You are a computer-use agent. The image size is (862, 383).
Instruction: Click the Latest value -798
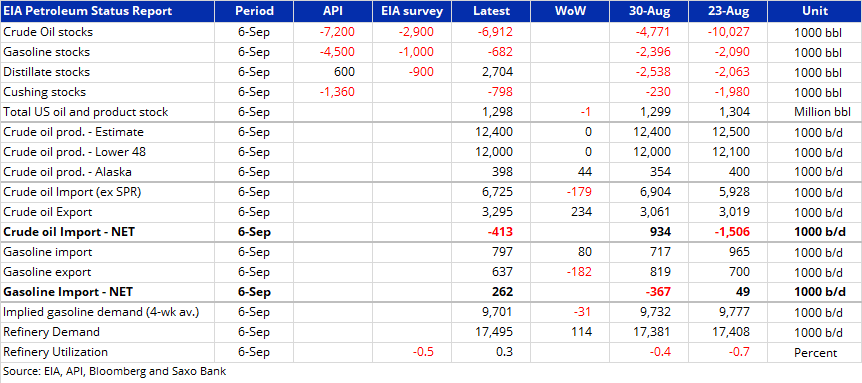click(x=500, y=92)
